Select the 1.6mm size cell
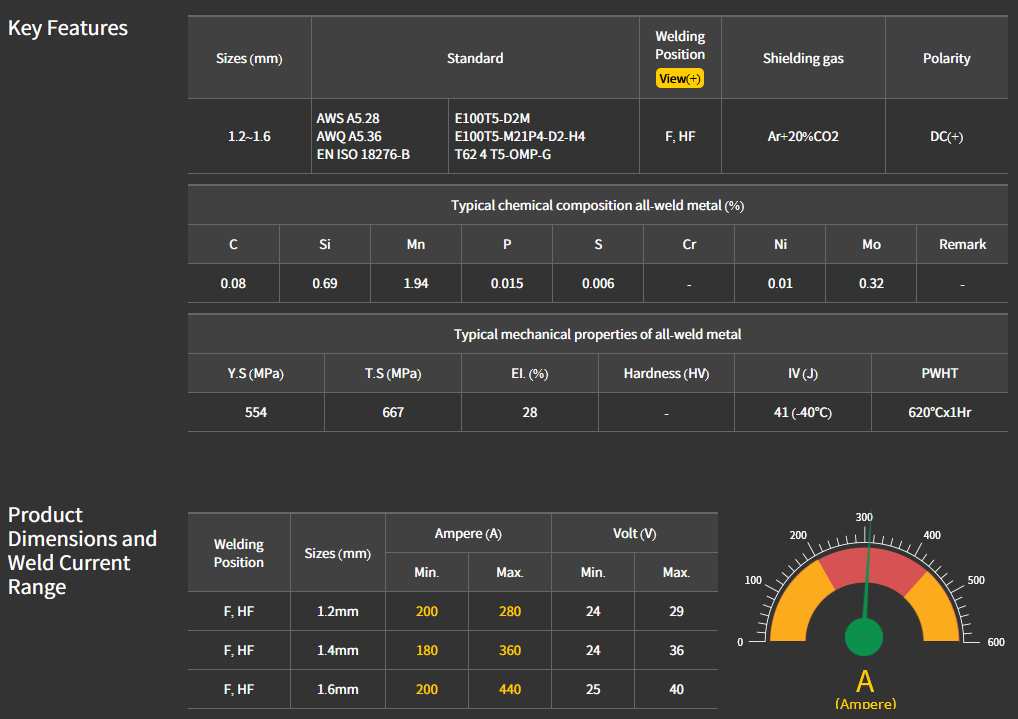The height and width of the screenshot is (719, 1018). pyautogui.click(x=338, y=689)
